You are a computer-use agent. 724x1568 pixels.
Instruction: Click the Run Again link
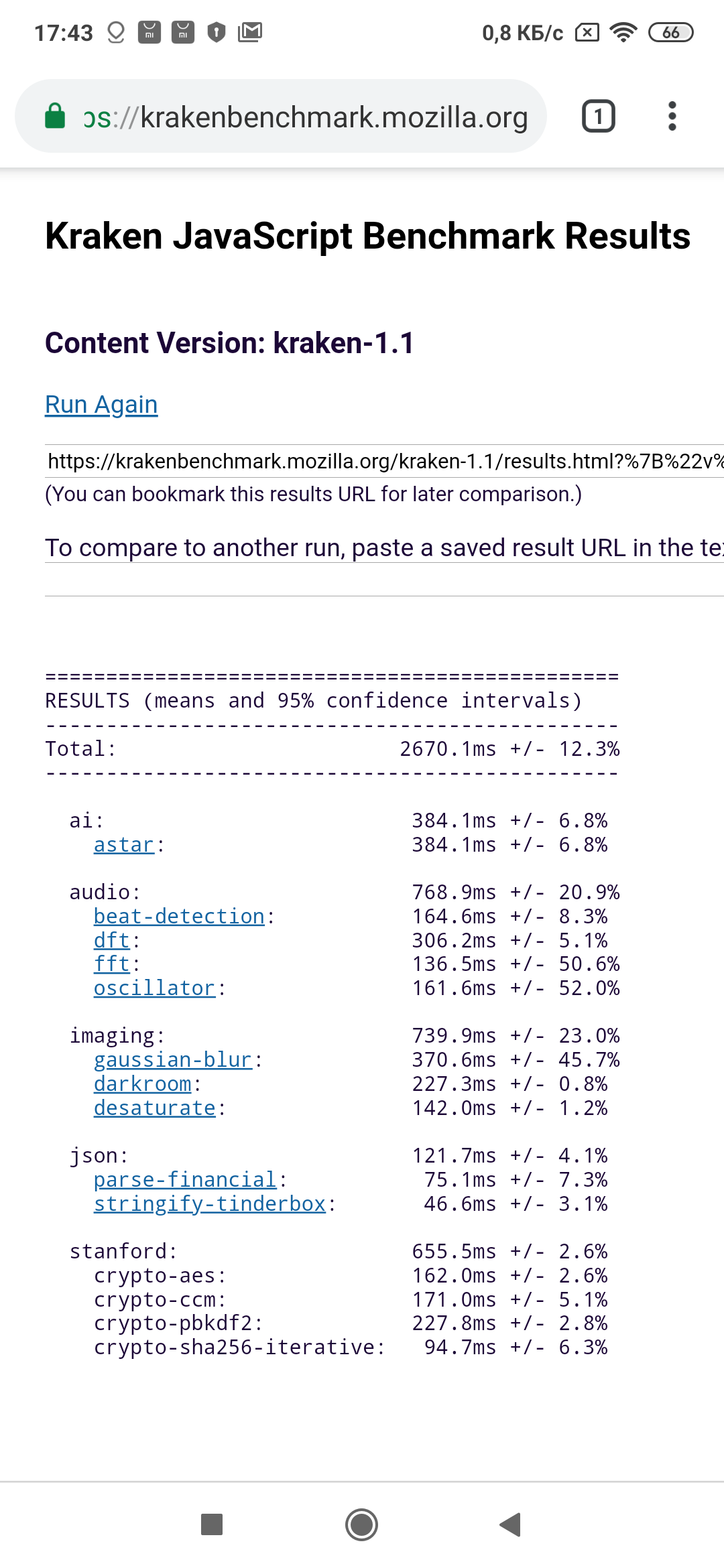(x=101, y=405)
